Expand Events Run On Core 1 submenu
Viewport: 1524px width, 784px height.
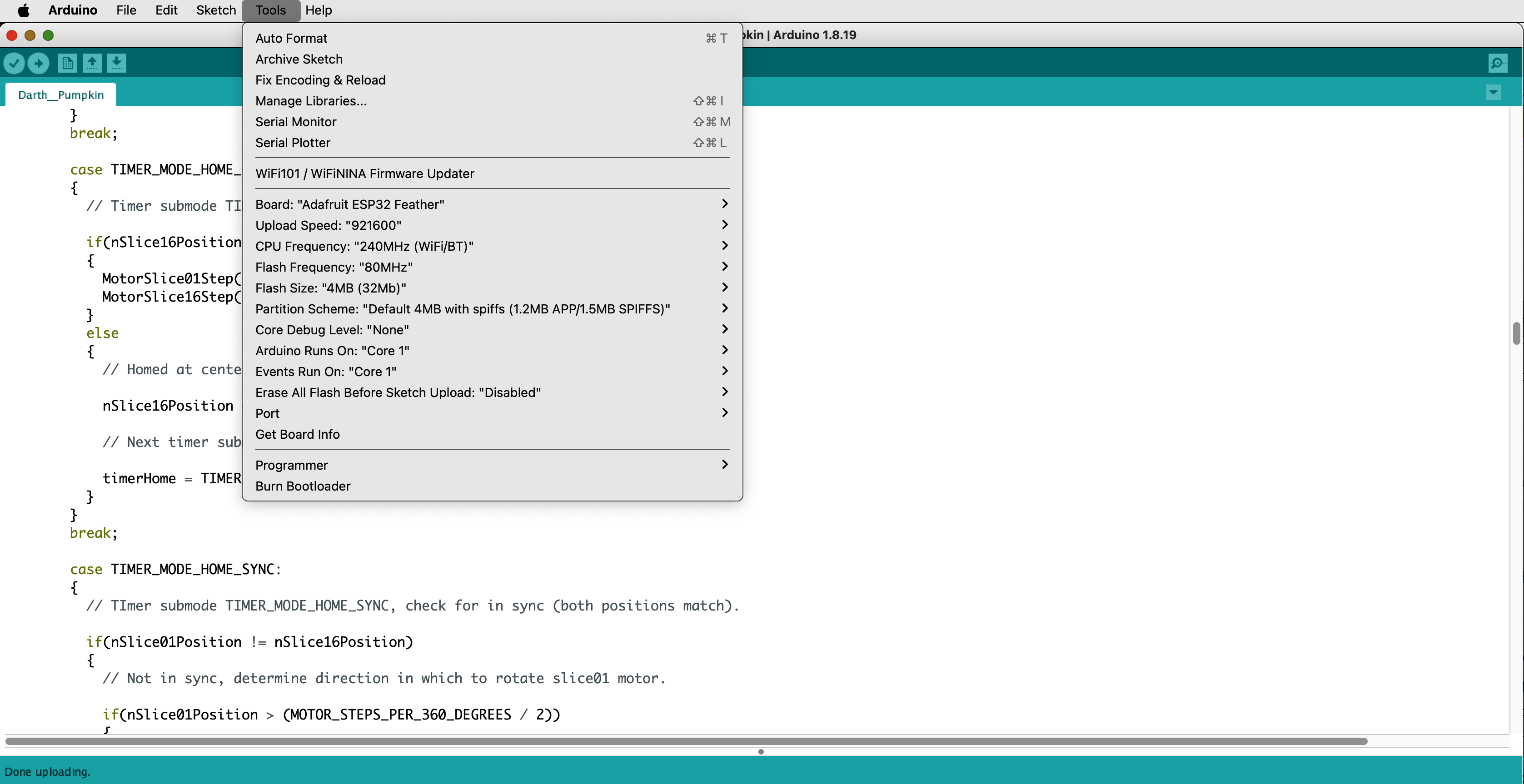492,371
